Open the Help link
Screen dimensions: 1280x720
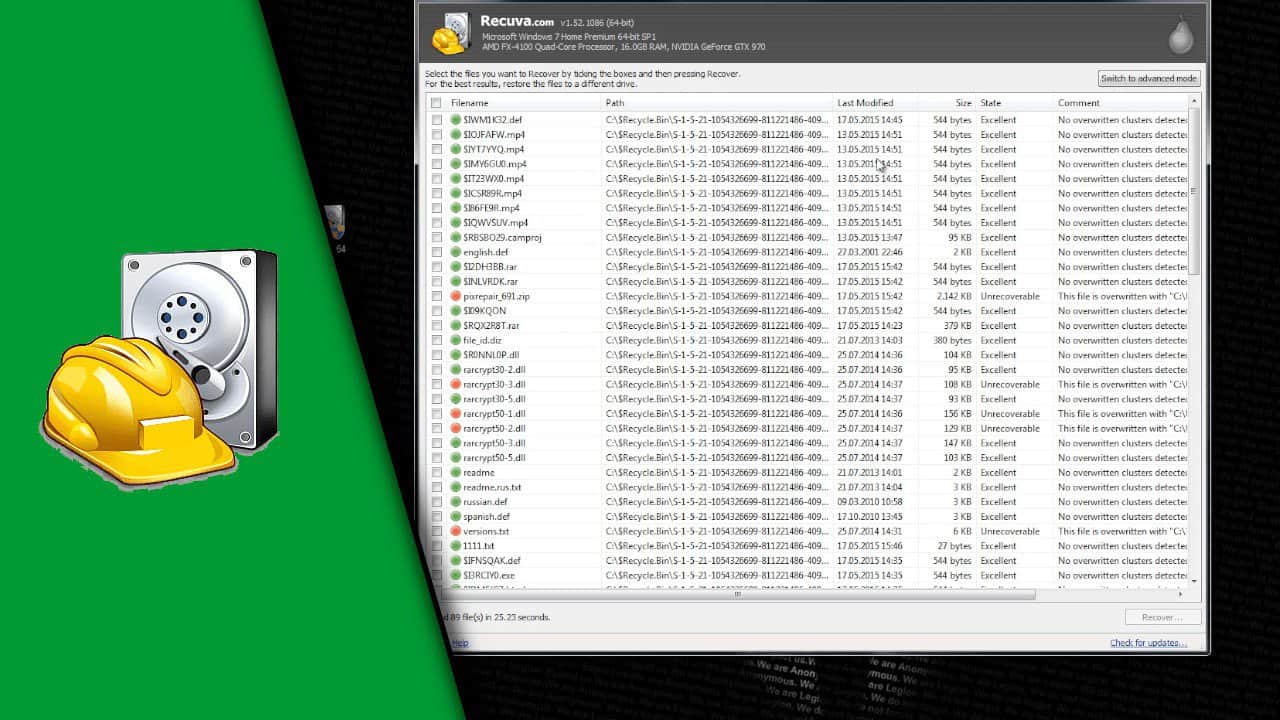(x=460, y=643)
